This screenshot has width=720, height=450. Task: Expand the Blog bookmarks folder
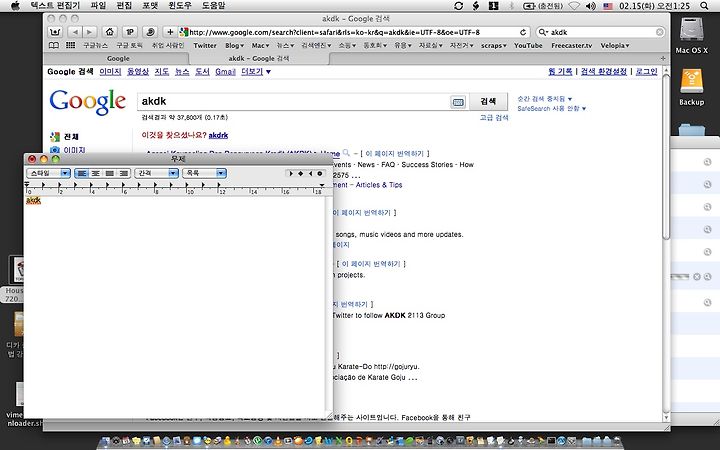pyautogui.click(x=234, y=45)
